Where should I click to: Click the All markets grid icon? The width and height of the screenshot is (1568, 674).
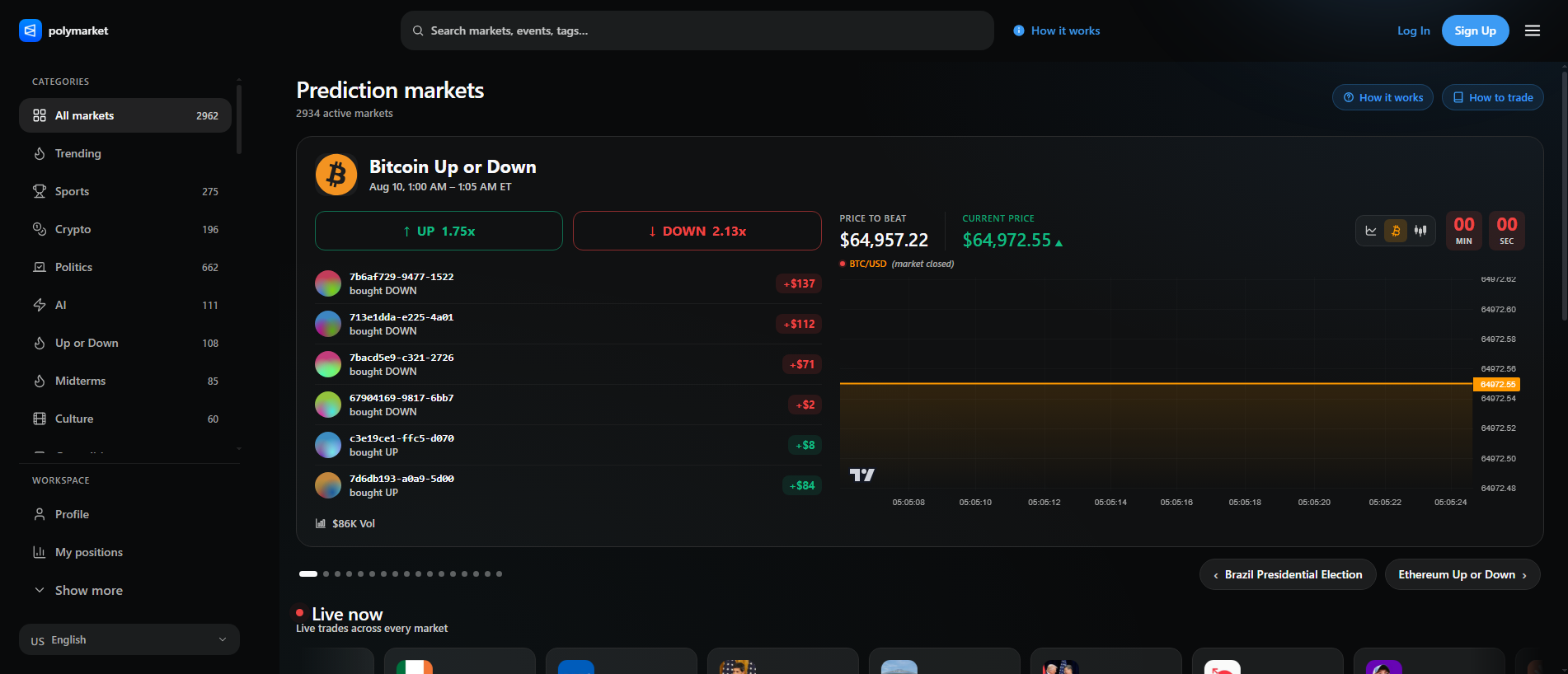(40, 115)
